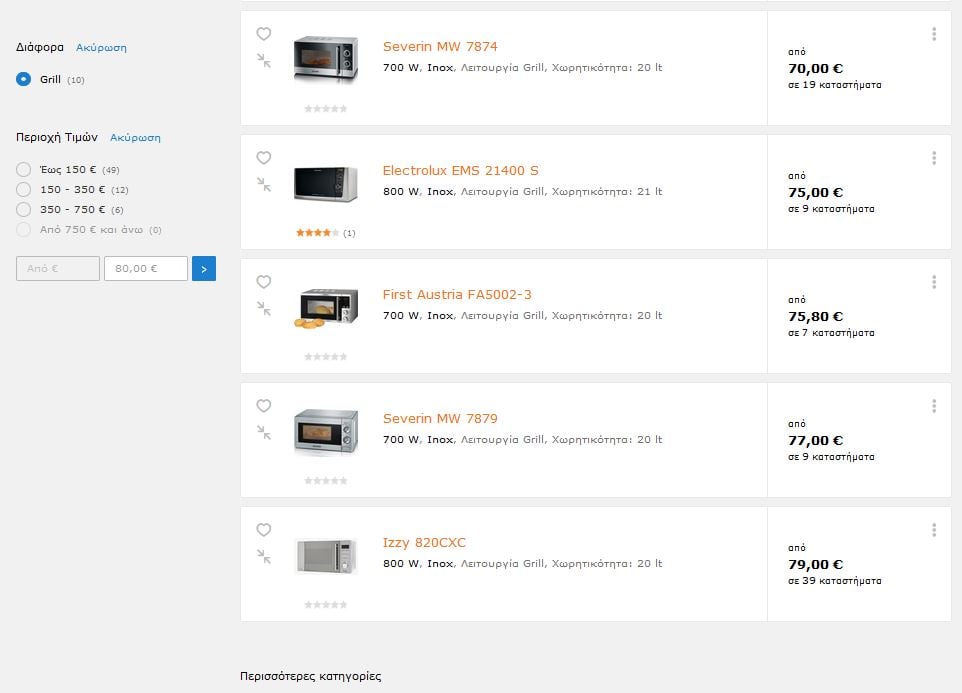Screen dimensions: 962x693
Task: Open three-dot menu for Severin MW 7874
Action: click(x=934, y=34)
